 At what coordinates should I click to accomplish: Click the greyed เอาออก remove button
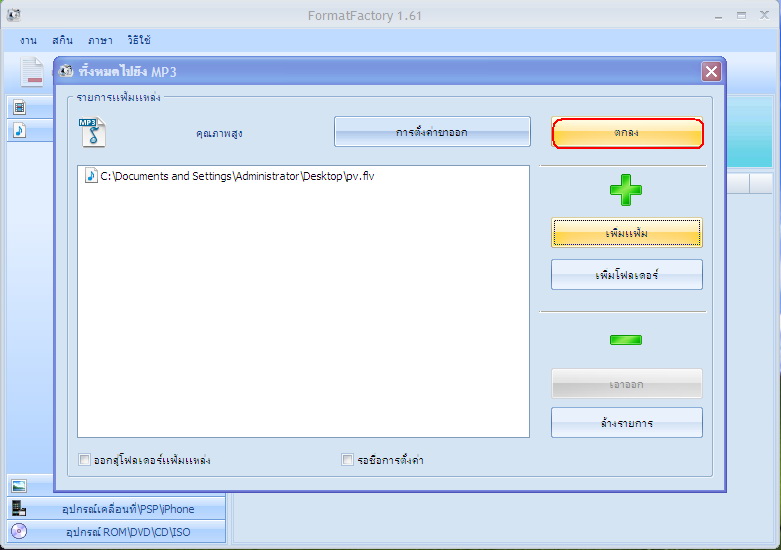627,384
